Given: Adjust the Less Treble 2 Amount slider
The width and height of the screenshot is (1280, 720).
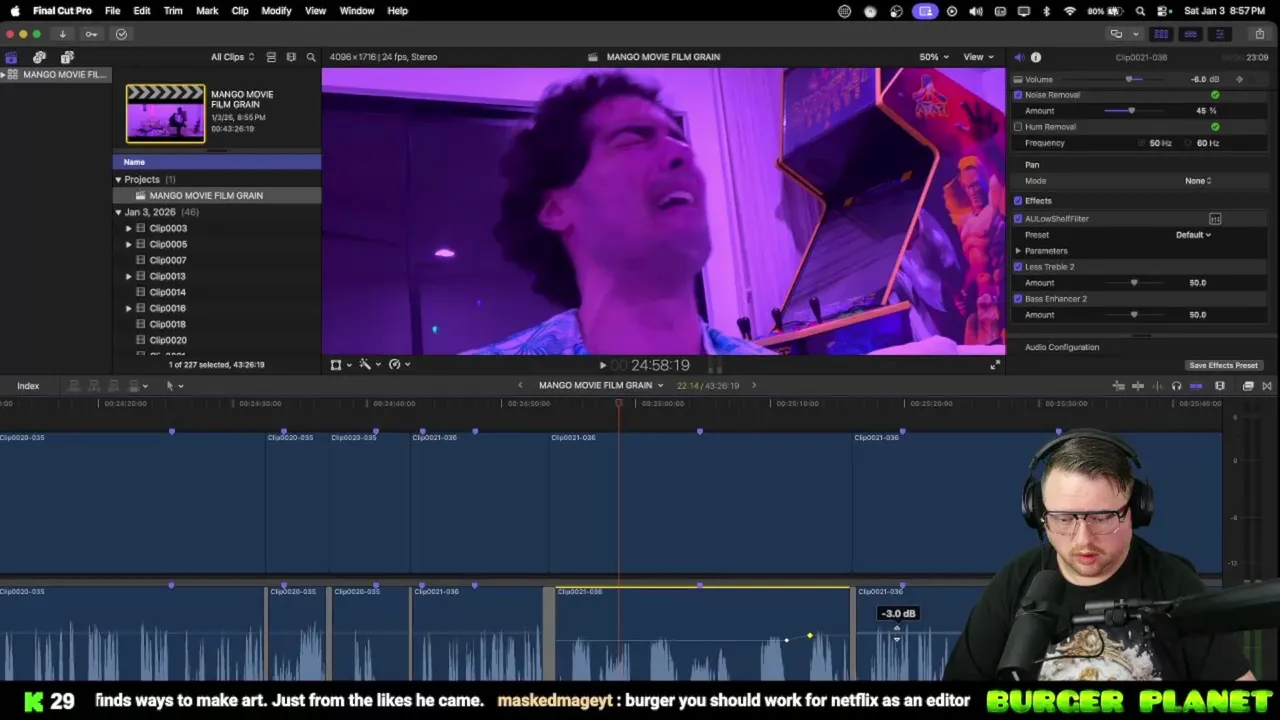Looking at the screenshot, I should coord(1133,283).
